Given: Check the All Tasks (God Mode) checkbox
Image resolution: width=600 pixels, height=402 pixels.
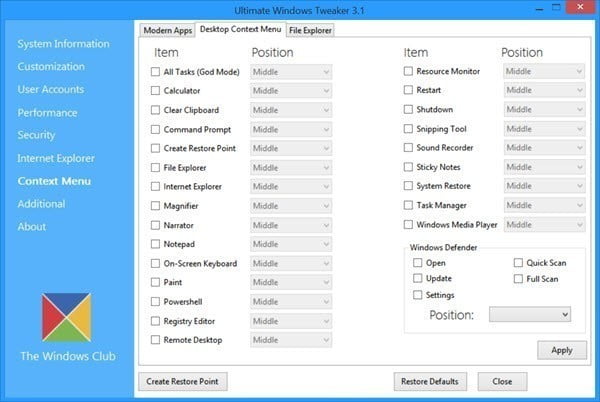Looking at the screenshot, I should 155,72.
